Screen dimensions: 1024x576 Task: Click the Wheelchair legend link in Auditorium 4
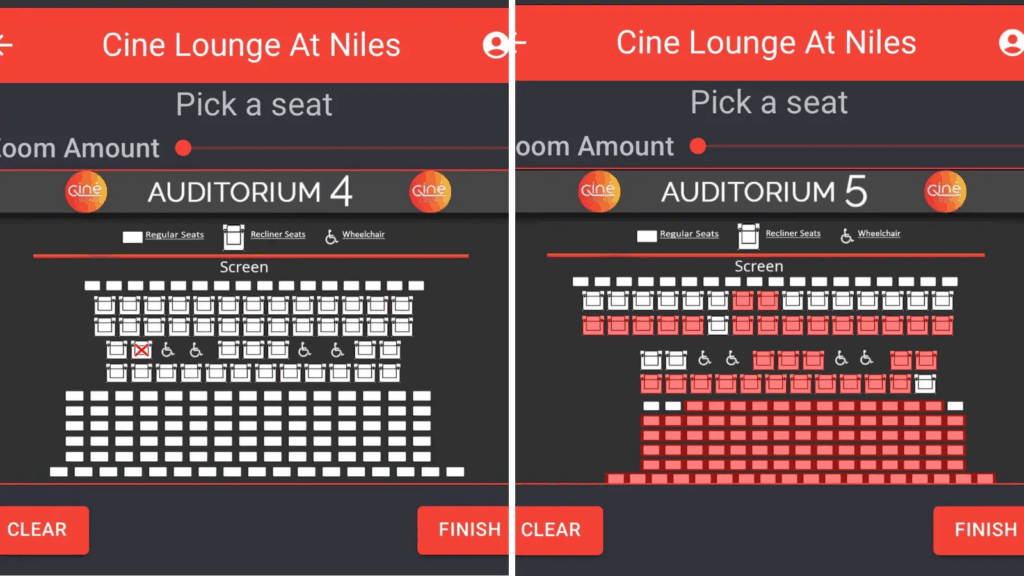click(x=363, y=235)
